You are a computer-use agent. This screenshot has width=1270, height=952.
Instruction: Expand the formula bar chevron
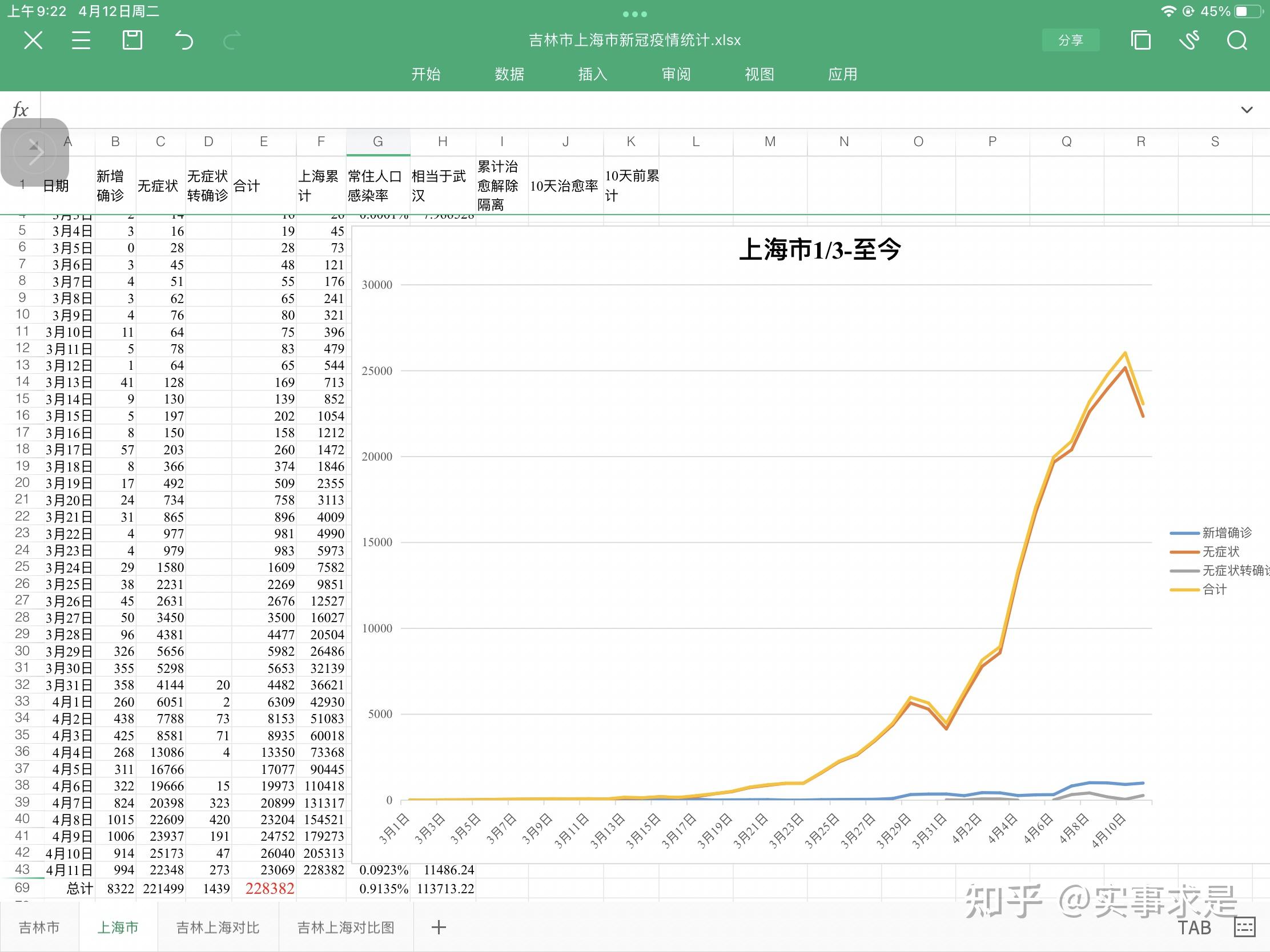click(1247, 110)
